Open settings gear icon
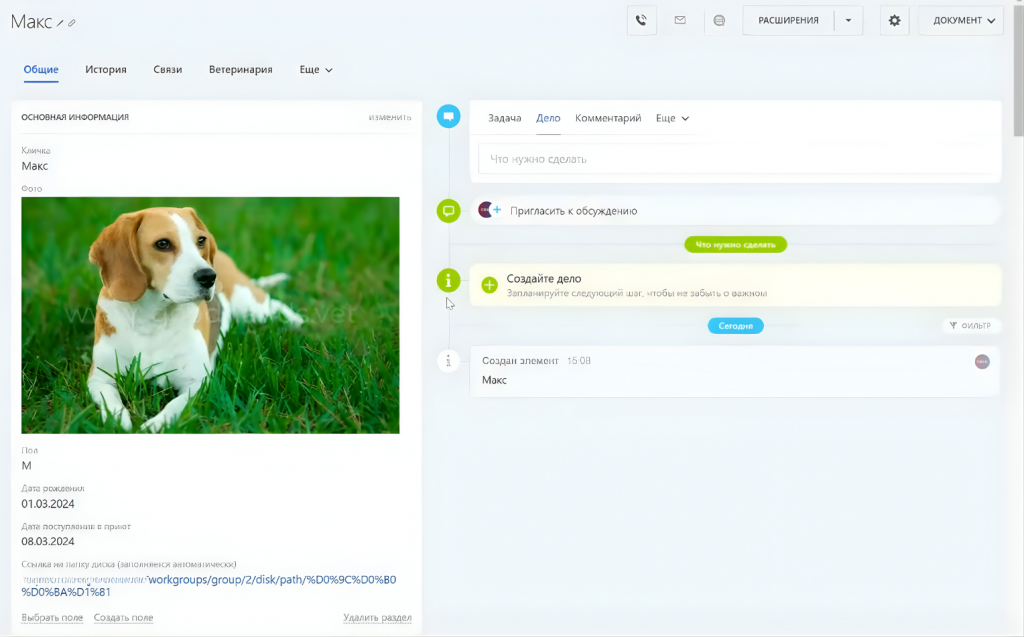This screenshot has width=1024, height=637. point(894,20)
